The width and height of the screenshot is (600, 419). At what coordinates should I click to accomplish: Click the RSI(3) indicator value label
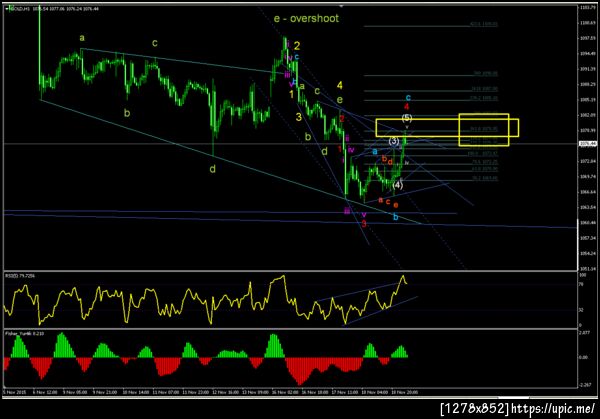20,276
